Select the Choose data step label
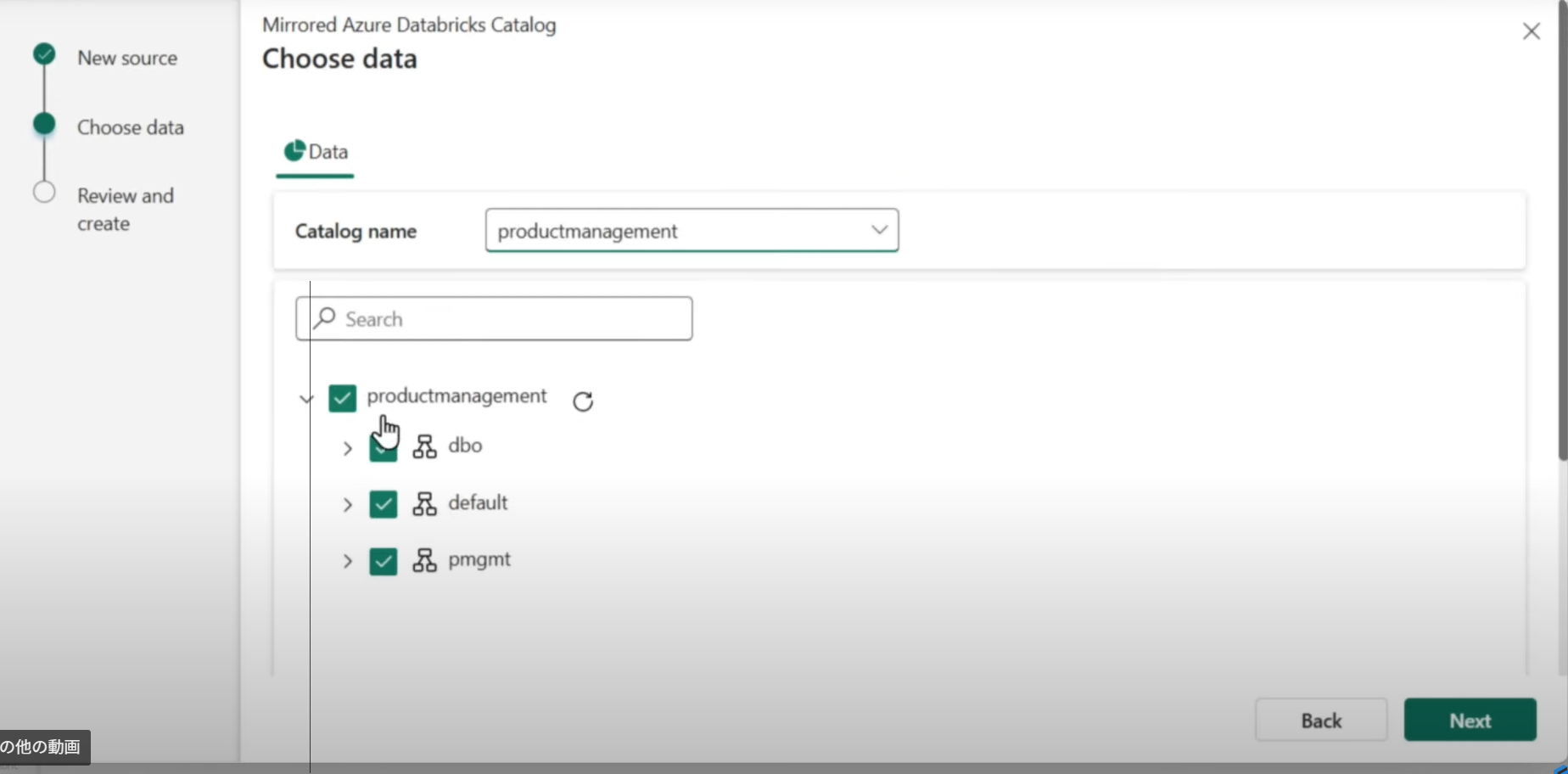The height and width of the screenshot is (774, 1568). click(131, 127)
